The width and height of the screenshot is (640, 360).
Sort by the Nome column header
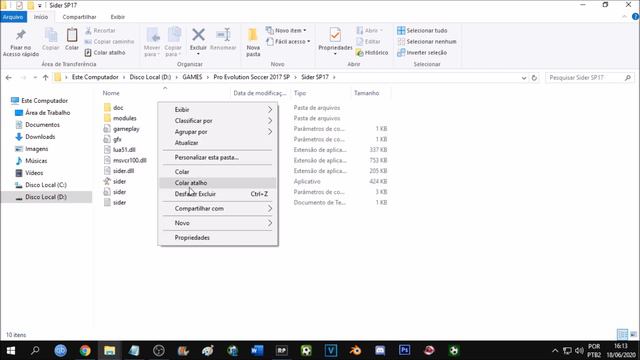111,93
